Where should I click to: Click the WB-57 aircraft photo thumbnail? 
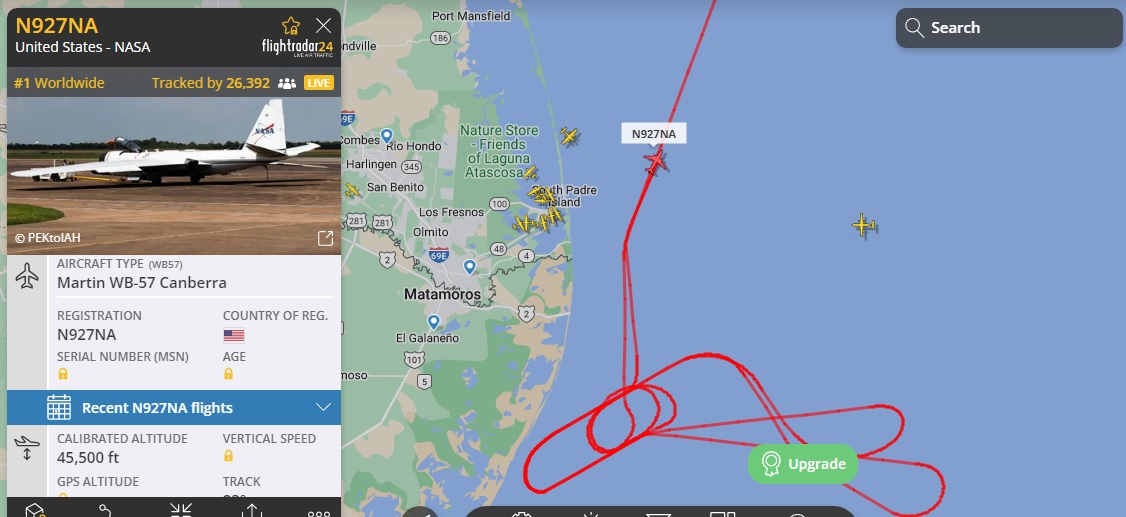click(x=174, y=176)
